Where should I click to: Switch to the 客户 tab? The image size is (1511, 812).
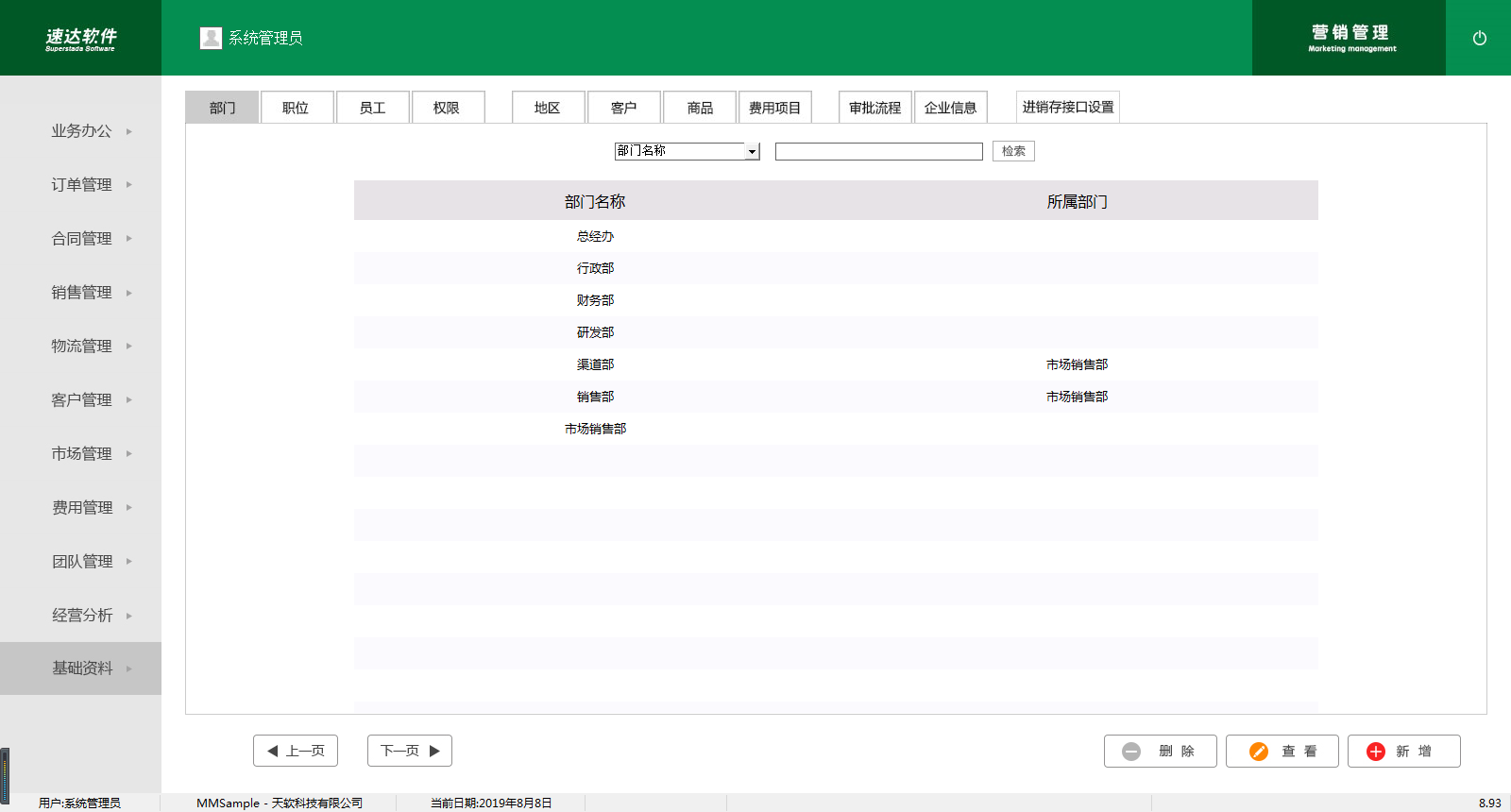[624, 108]
